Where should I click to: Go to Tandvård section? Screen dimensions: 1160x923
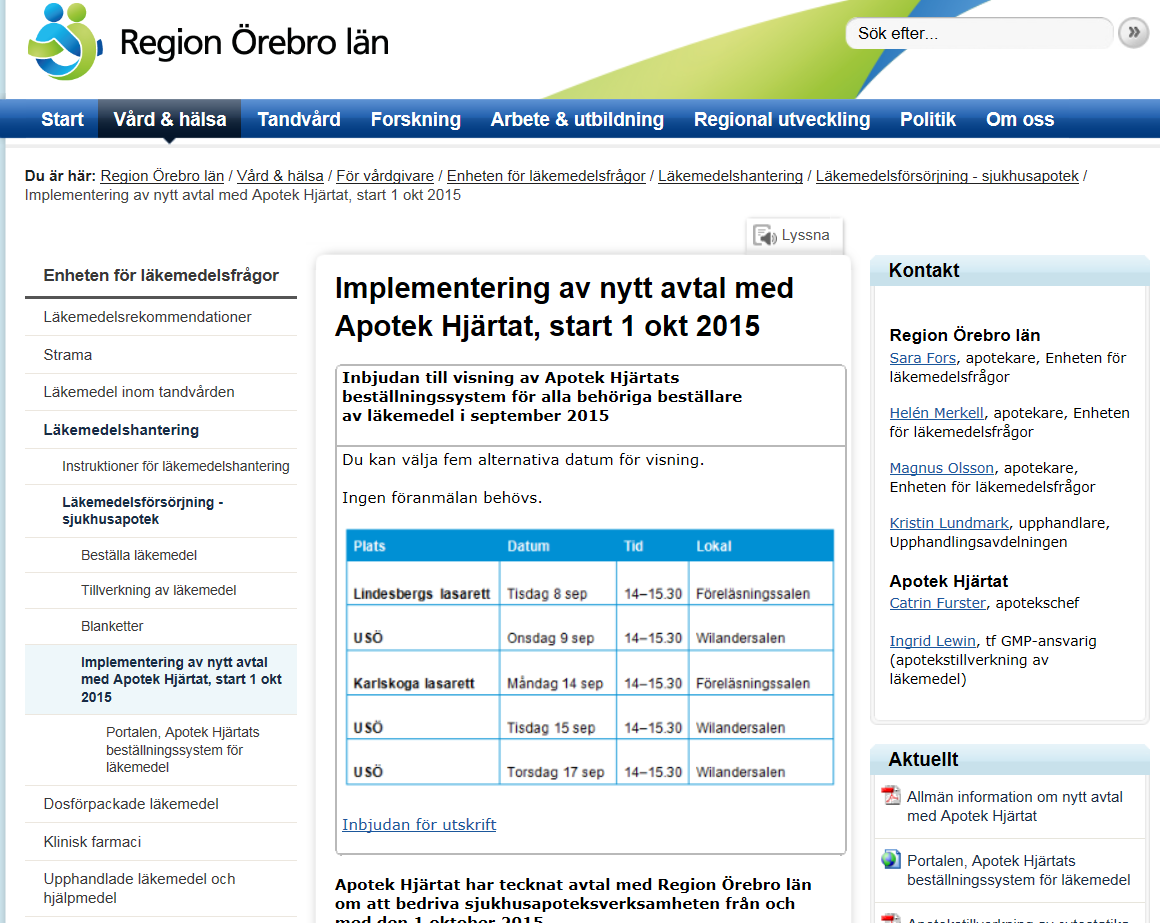point(299,119)
